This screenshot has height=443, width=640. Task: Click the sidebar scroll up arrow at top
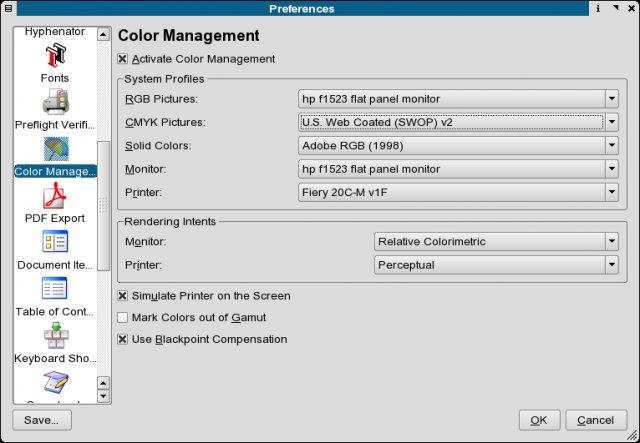(103, 34)
